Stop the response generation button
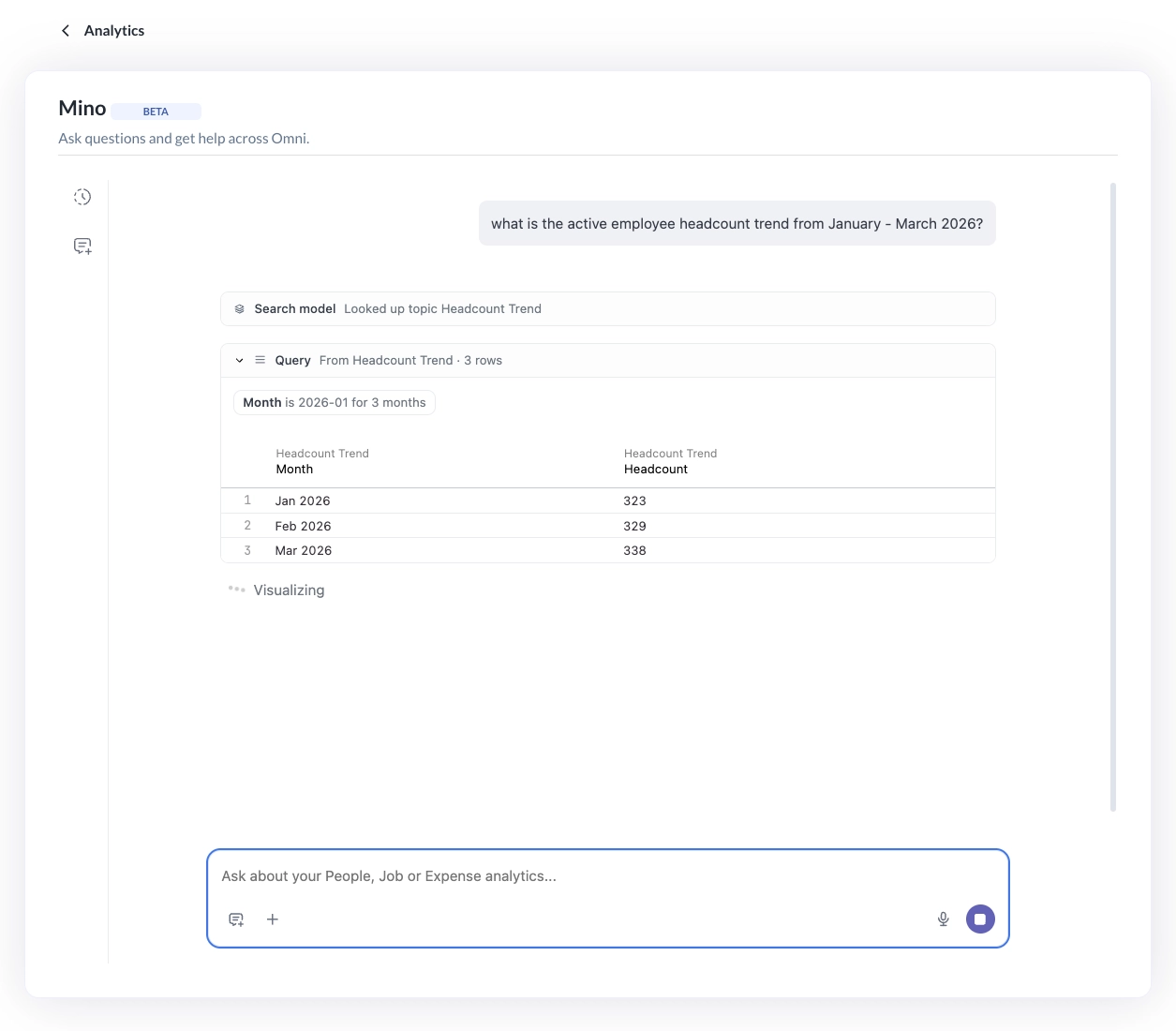 [x=980, y=919]
